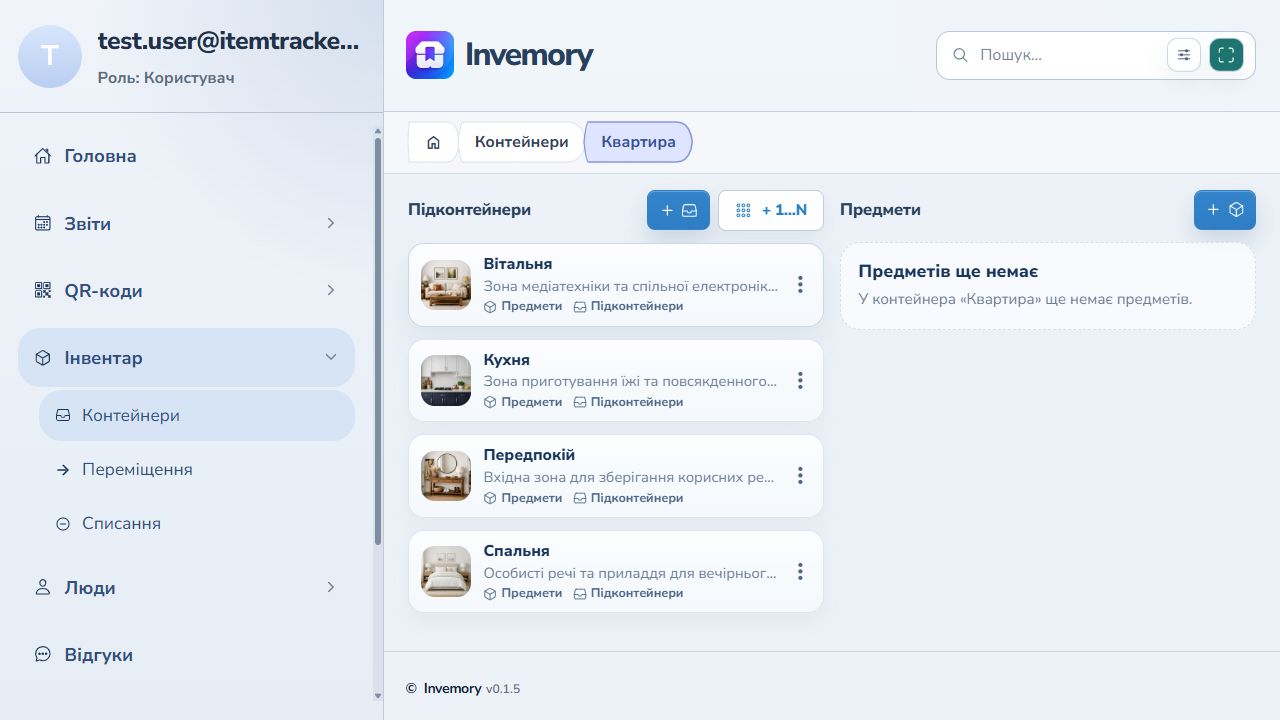Viewport: 1280px width, 720px height.
Task: Open Кухня thumbnail image
Action: point(446,380)
